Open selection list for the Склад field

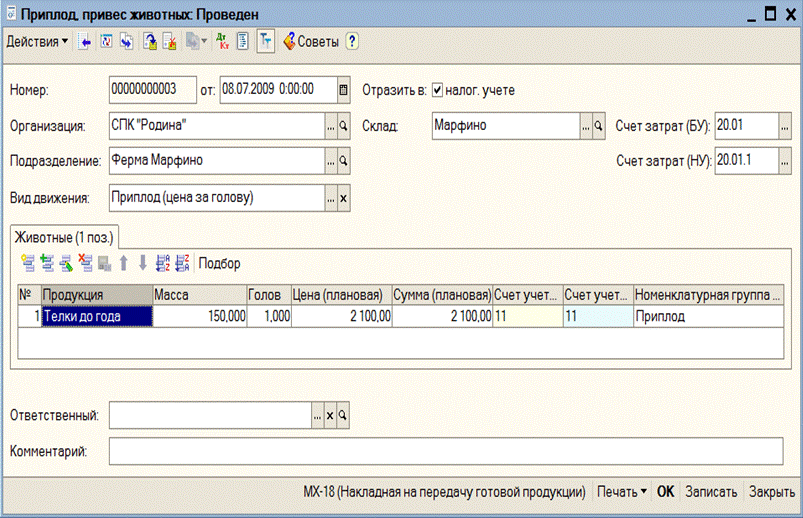point(585,127)
